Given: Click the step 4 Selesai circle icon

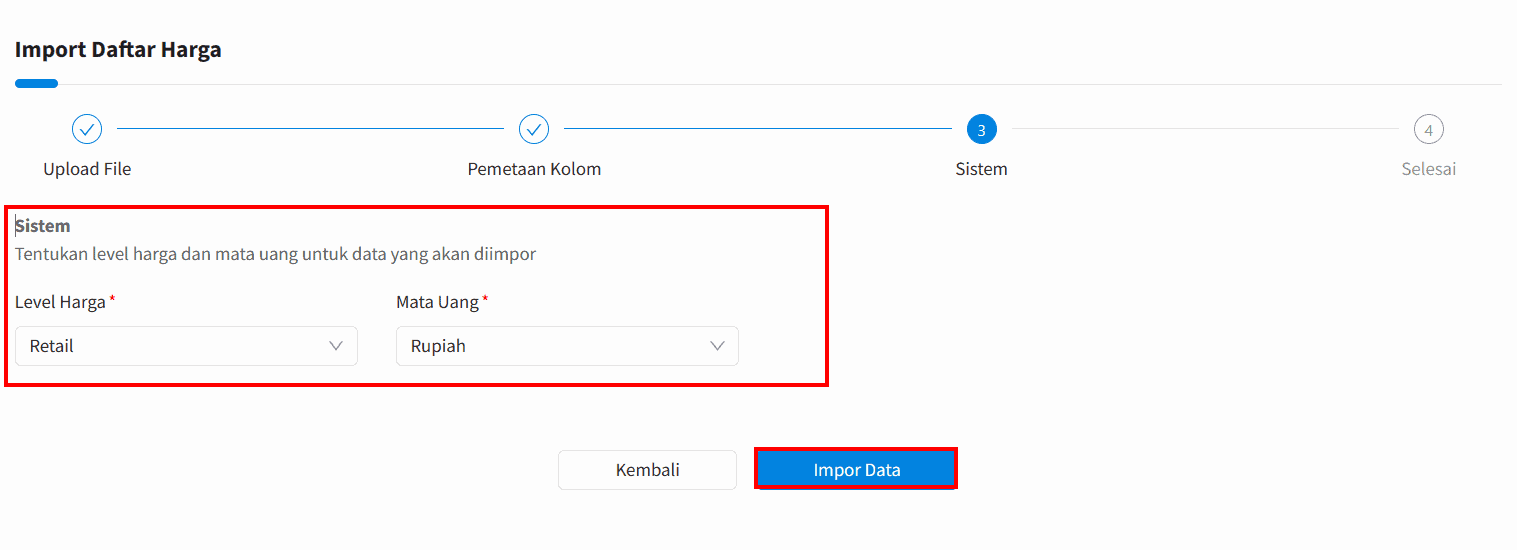Looking at the screenshot, I should pyautogui.click(x=1428, y=129).
